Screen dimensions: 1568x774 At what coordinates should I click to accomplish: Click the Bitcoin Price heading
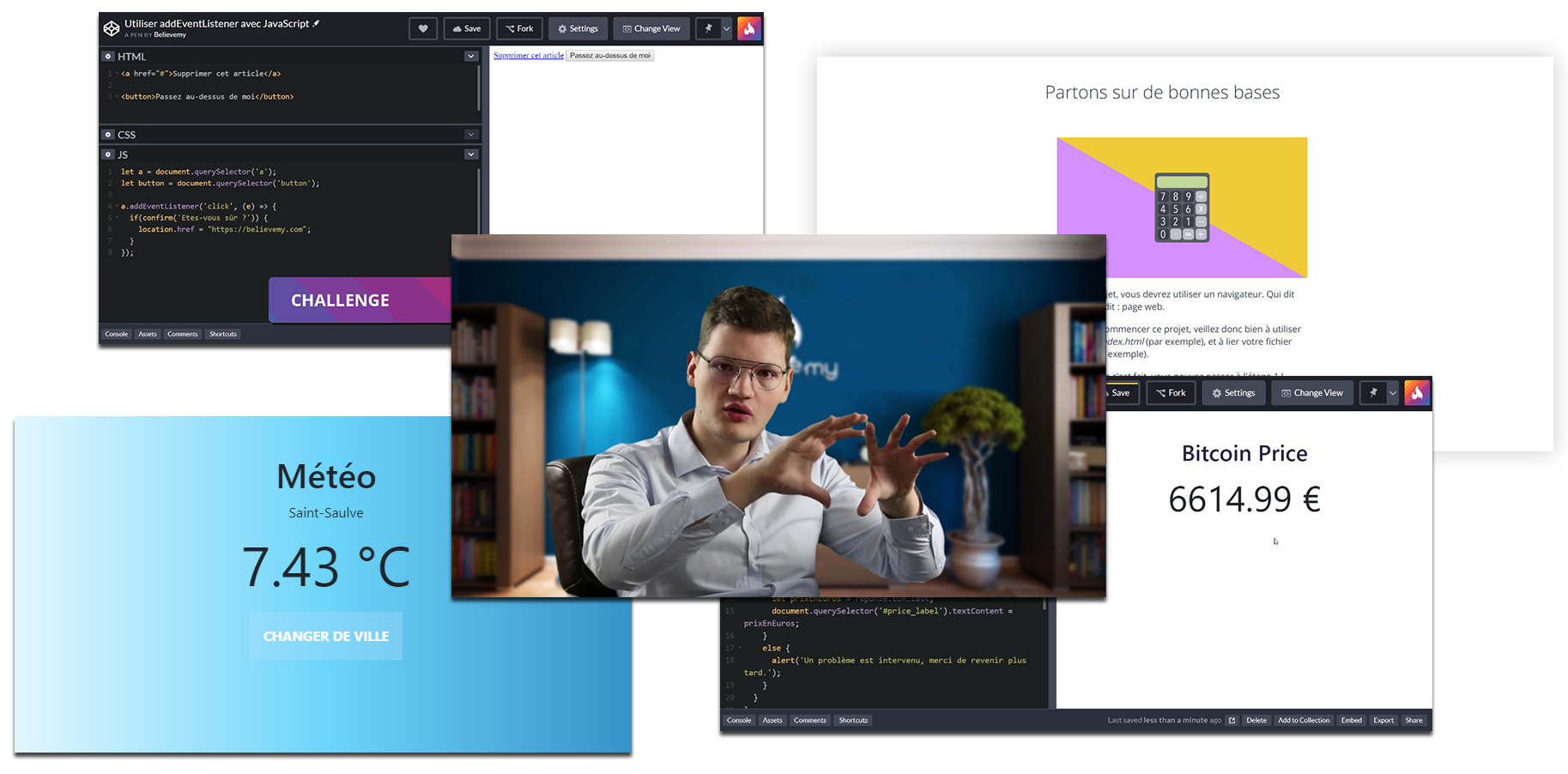1244,453
